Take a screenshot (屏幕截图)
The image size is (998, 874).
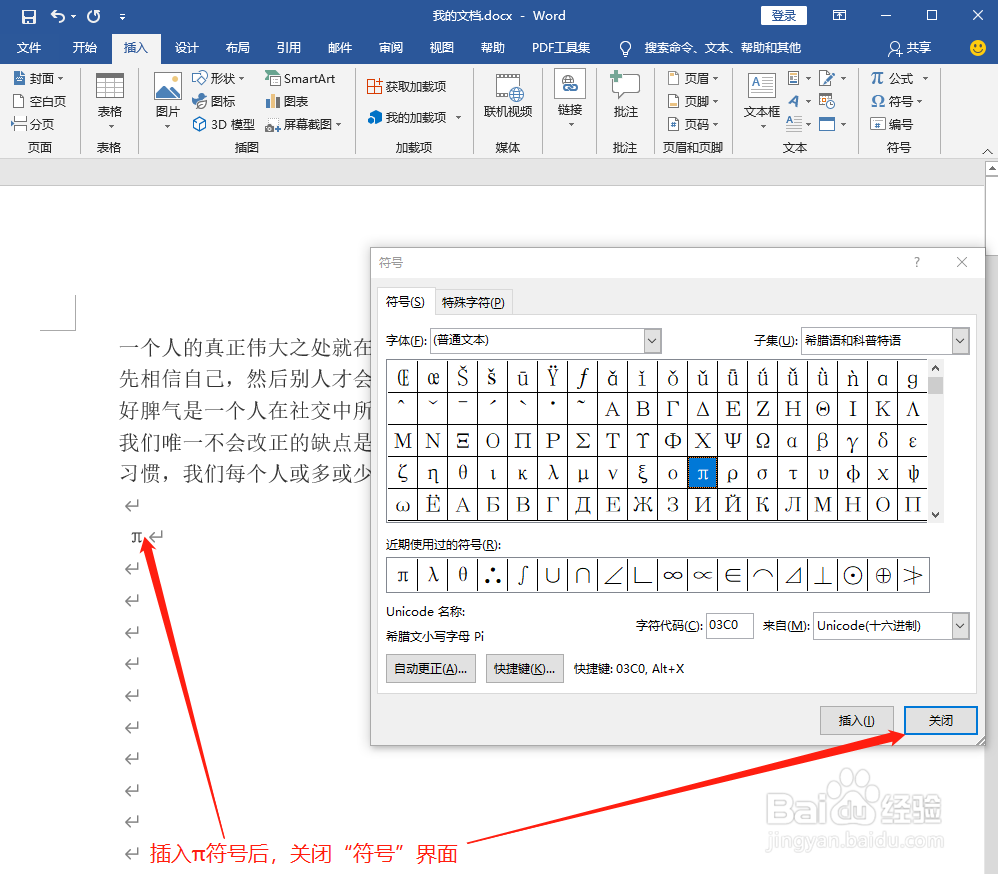click(304, 124)
